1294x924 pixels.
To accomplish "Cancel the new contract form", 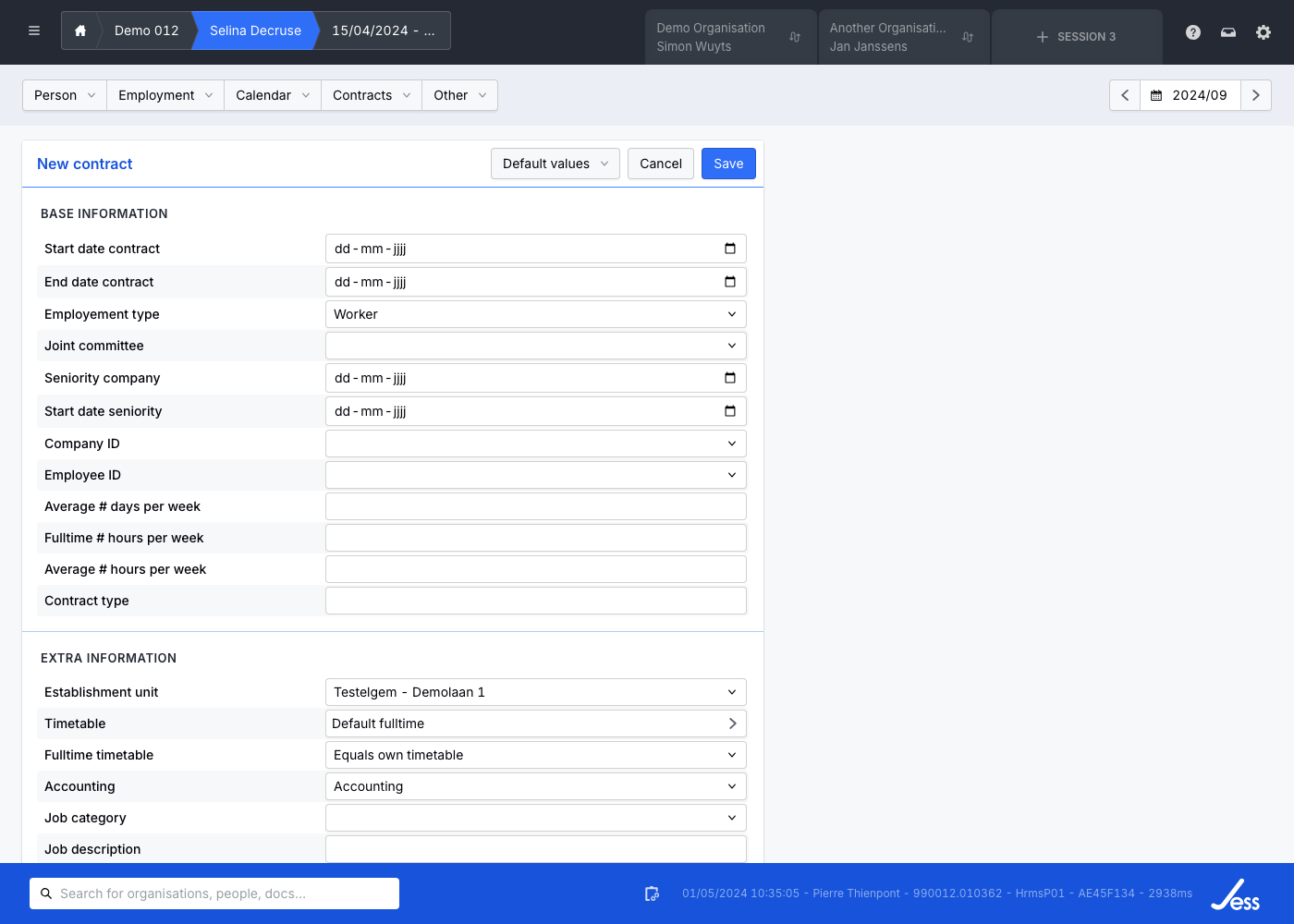I will click(x=660, y=164).
